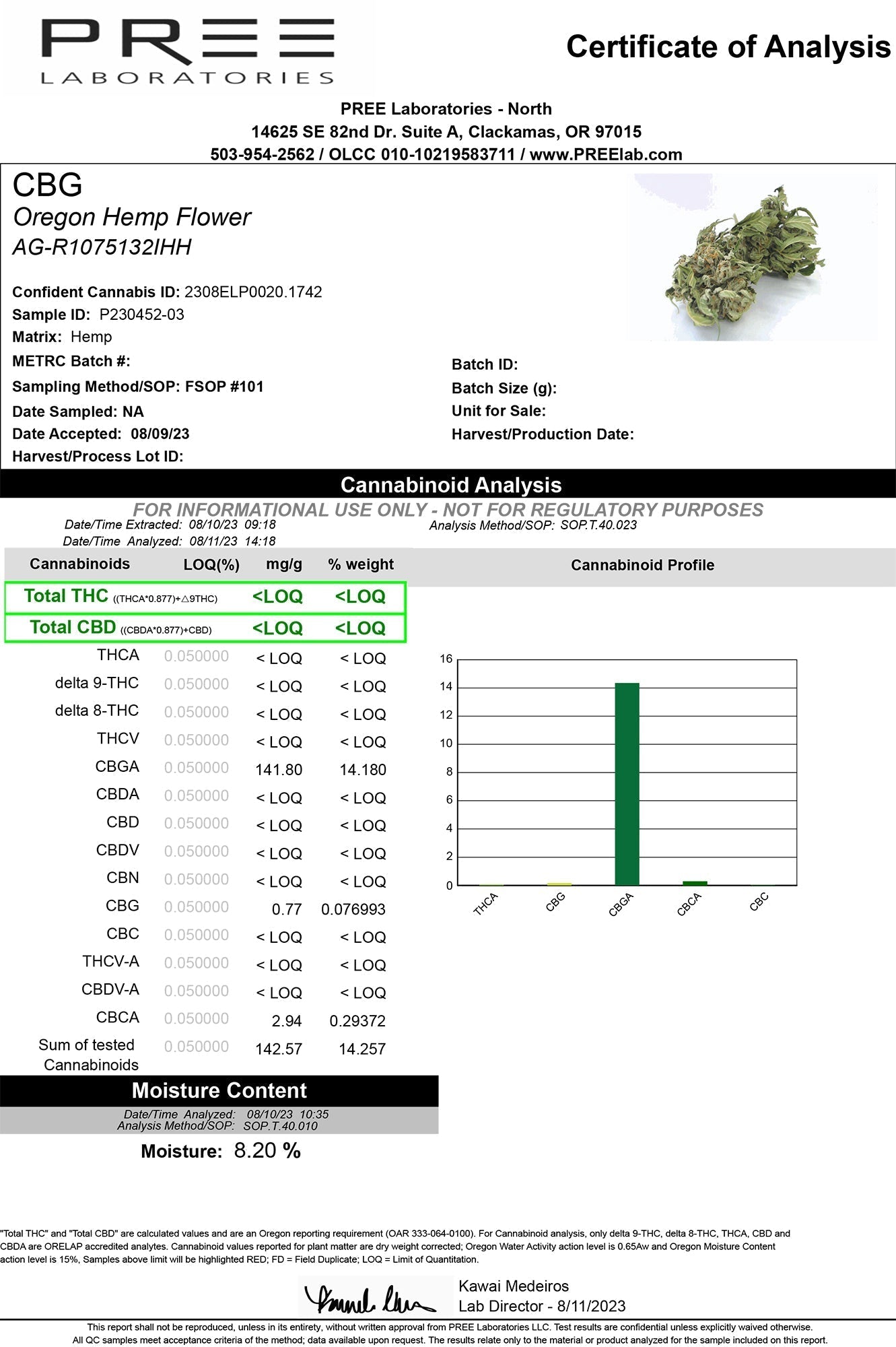Viewport: 896px width, 1347px height.
Task: Click the Cannabinoid Profile chart title
Action: tap(642, 565)
